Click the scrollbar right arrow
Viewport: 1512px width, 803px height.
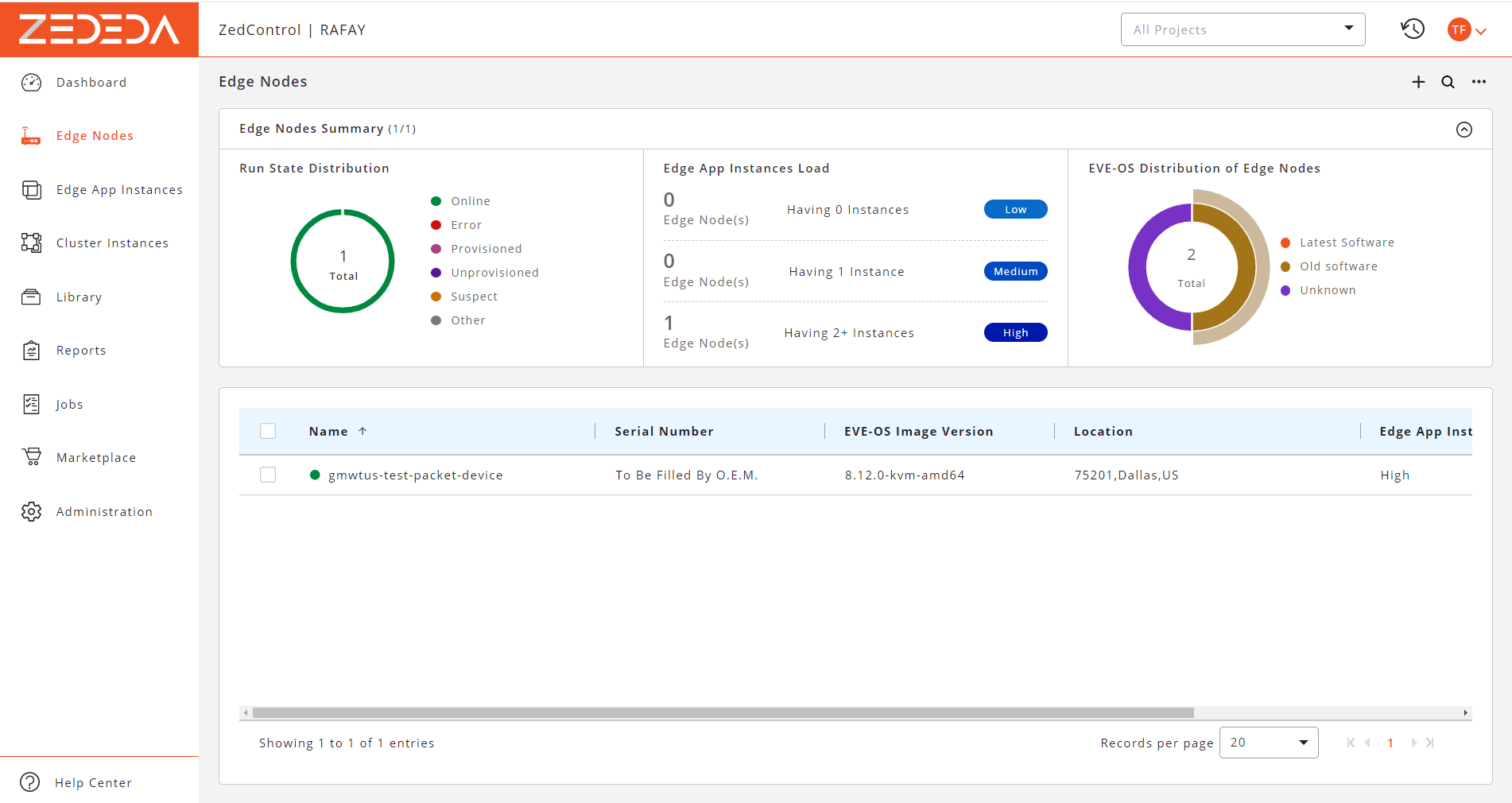(1466, 713)
